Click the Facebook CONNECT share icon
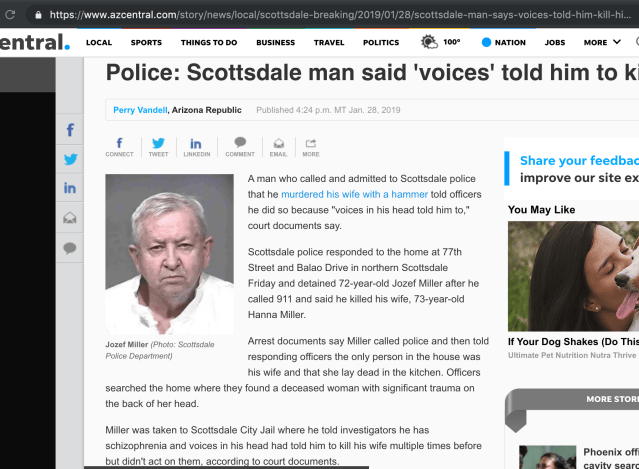This screenshot has height=469, width=639. coord(119,147)
